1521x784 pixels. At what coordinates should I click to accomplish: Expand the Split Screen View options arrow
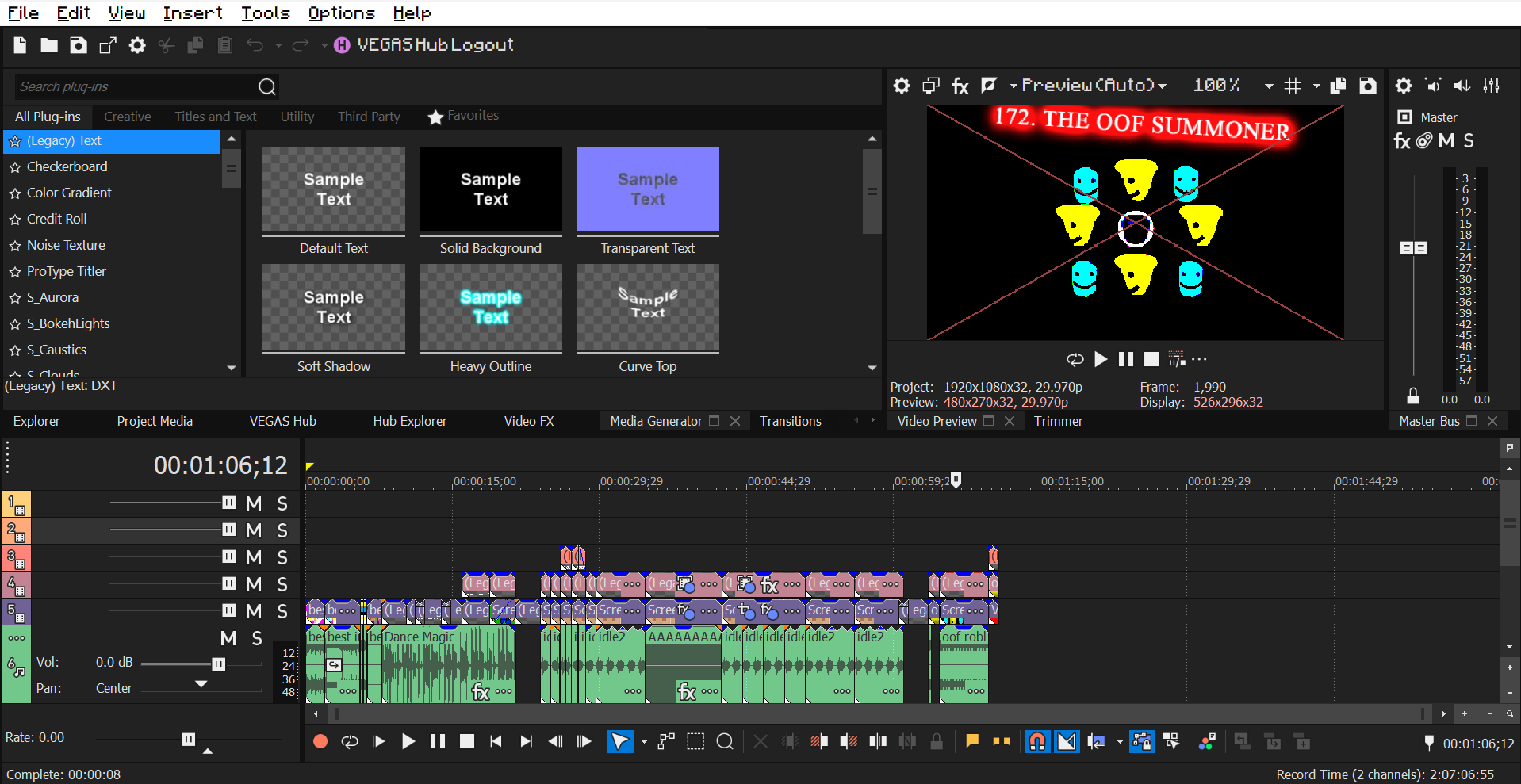pos(1013,86)
